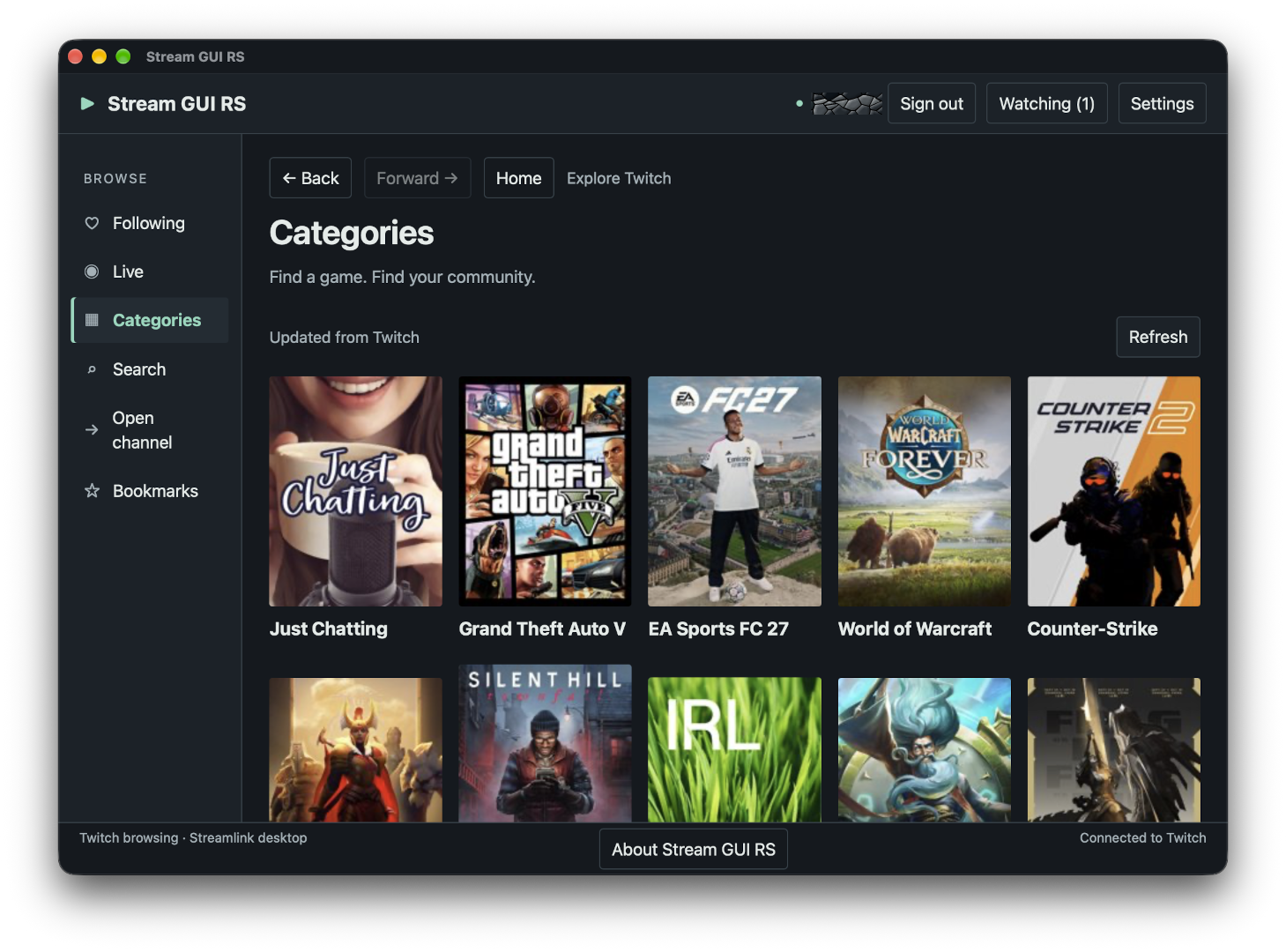Click the Live radio-dot icon
The height and width of the screenshot is (952, 1286).
click(x=92, y=271)
